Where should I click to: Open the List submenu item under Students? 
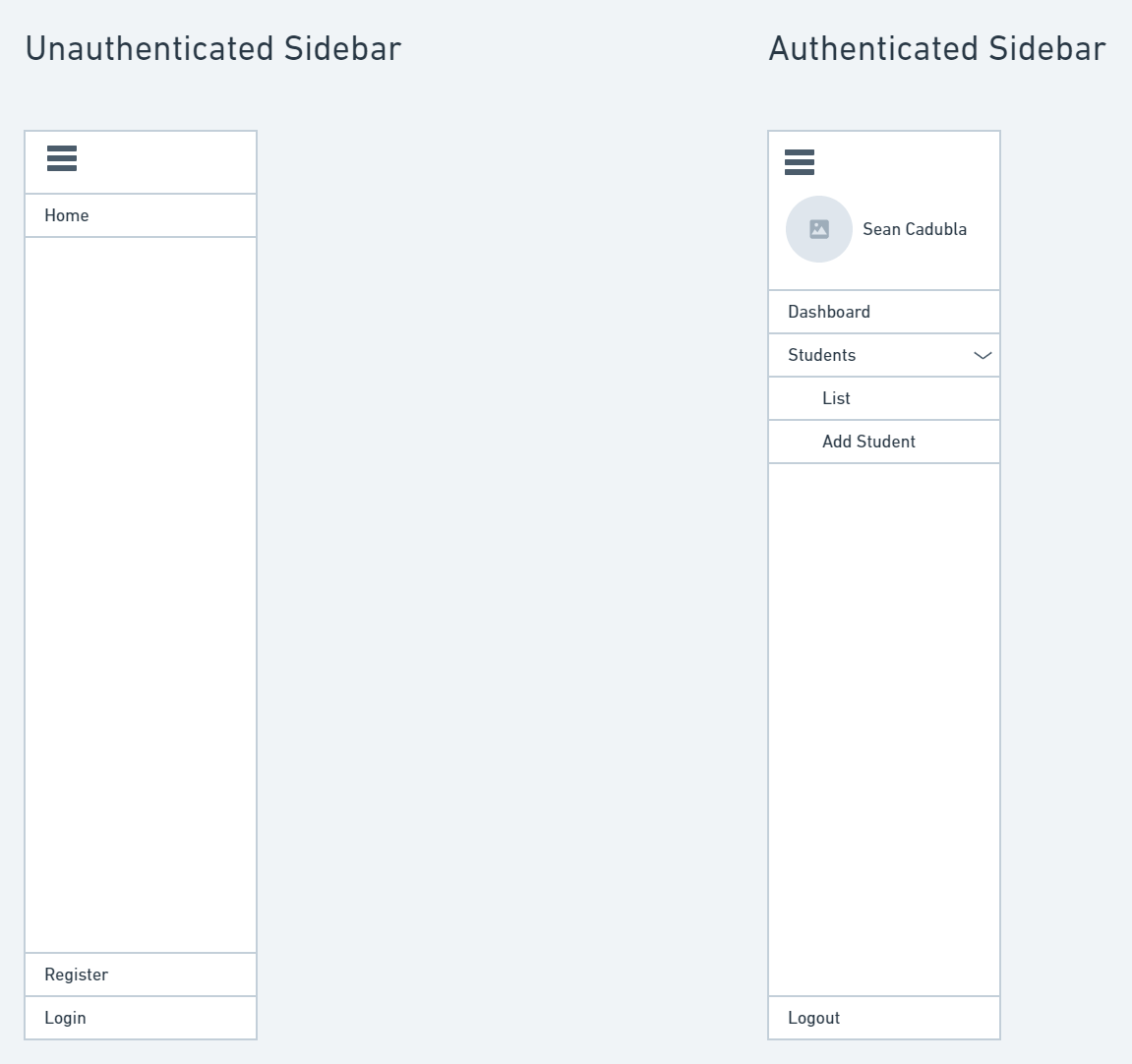pos(837,398)
